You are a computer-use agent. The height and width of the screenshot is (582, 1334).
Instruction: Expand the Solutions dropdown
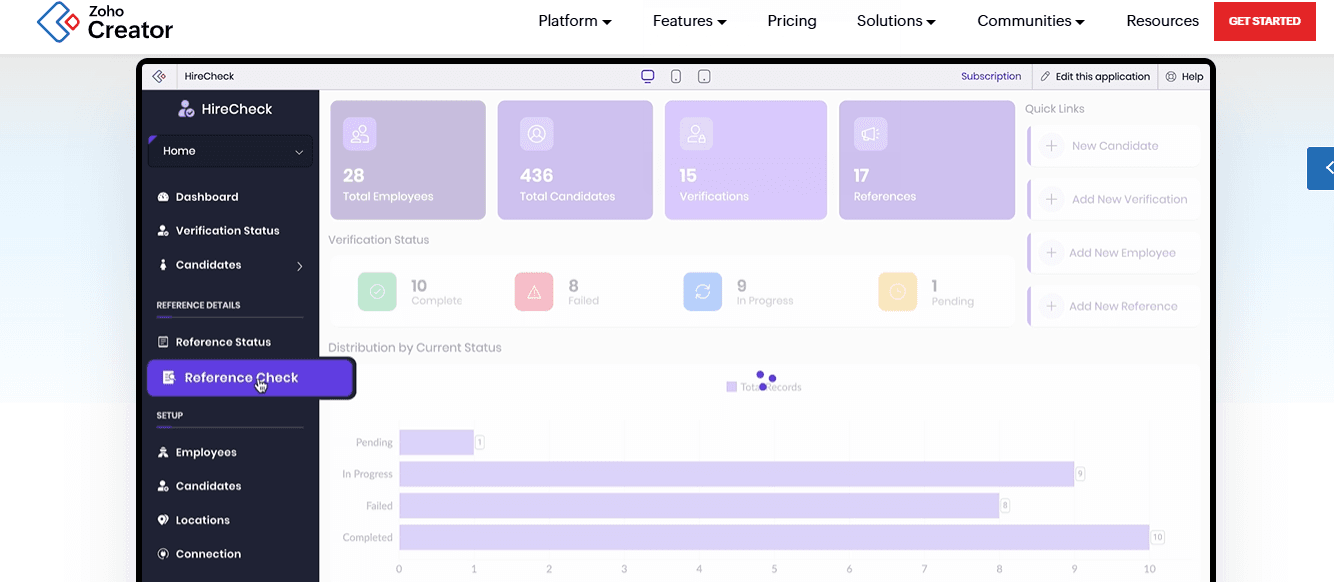pyautogui.click(x=897, y=21)
